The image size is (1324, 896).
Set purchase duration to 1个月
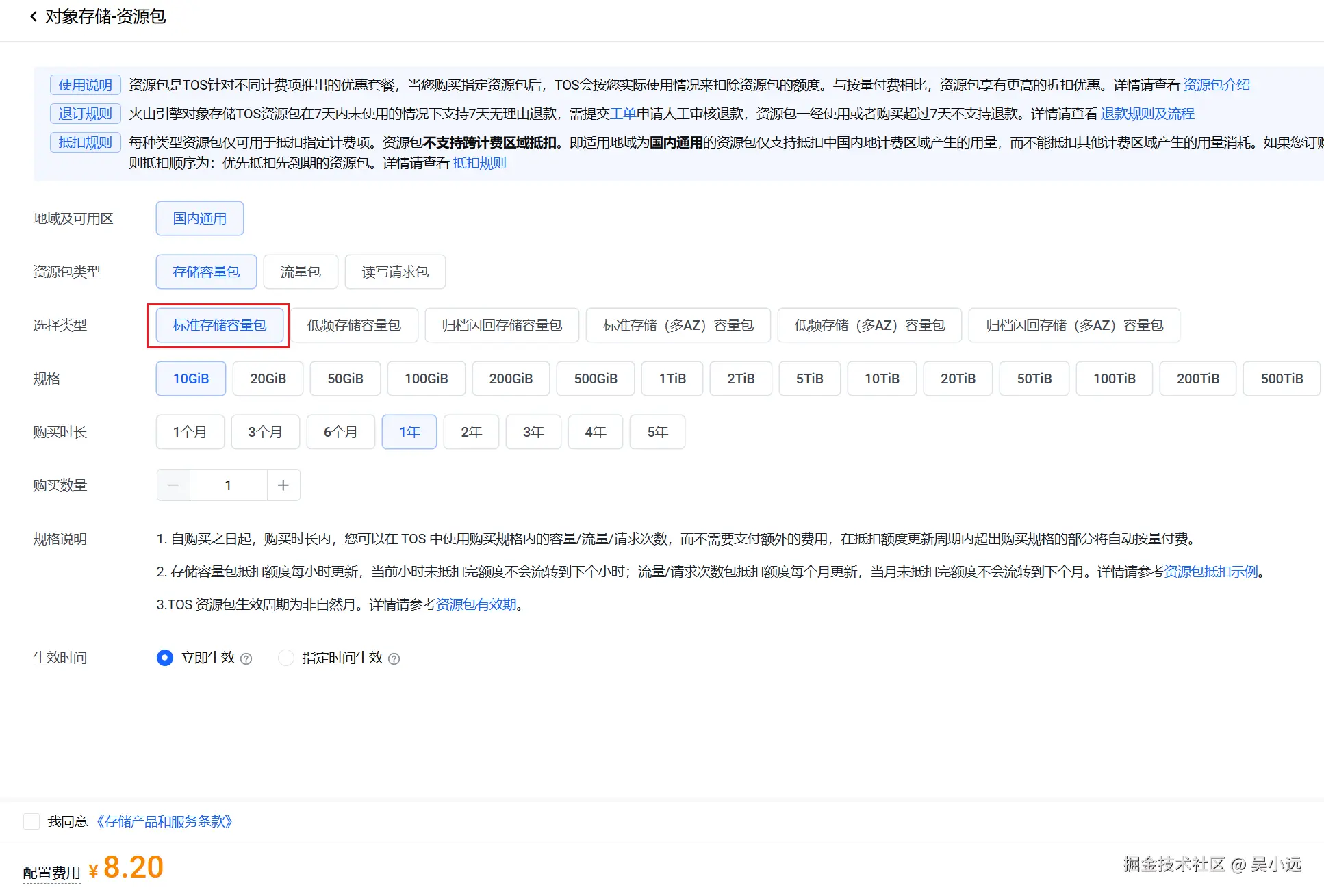tap(190, 432)
